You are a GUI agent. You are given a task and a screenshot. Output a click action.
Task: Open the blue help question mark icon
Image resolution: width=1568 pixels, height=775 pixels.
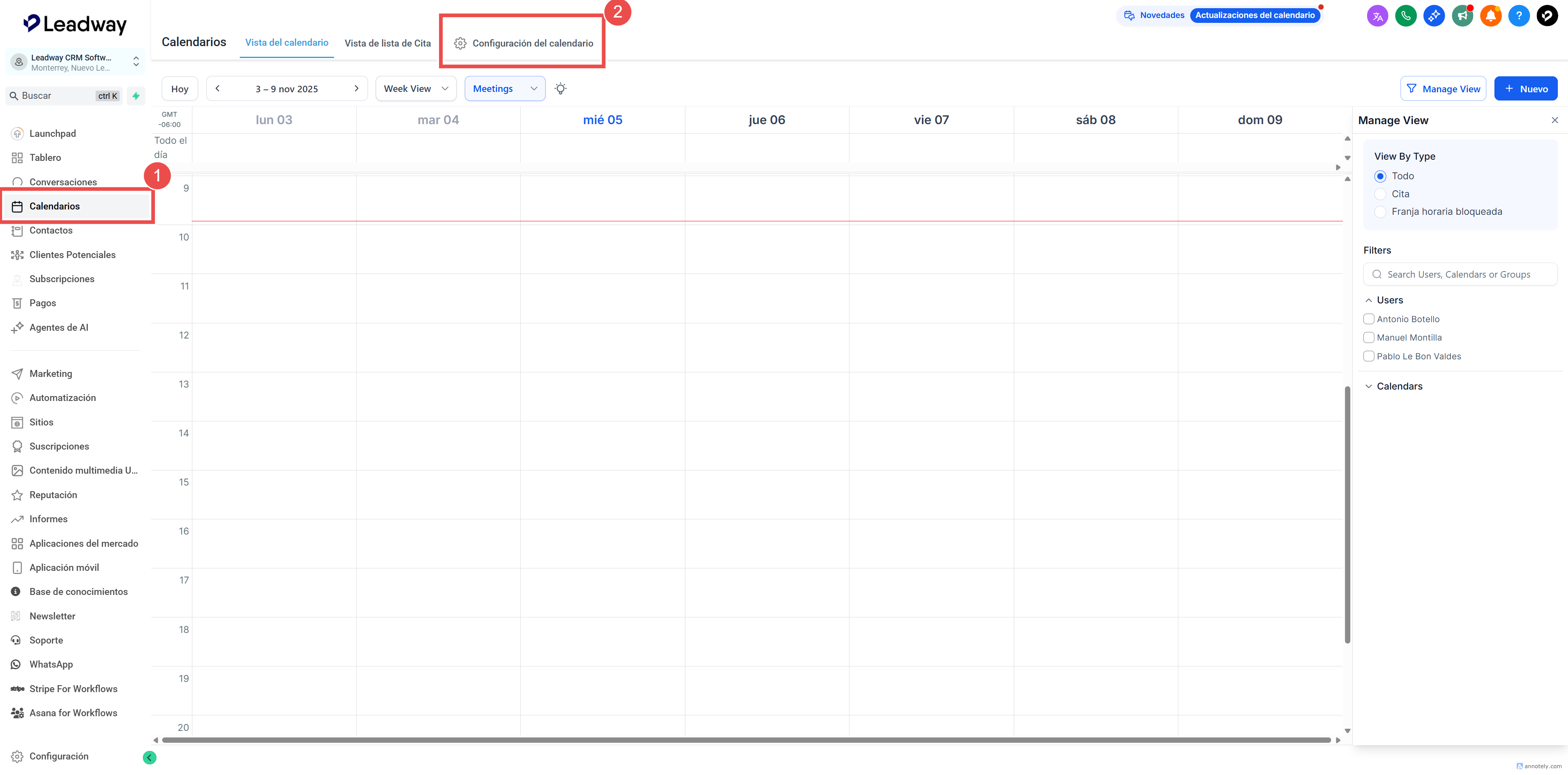1519,16
